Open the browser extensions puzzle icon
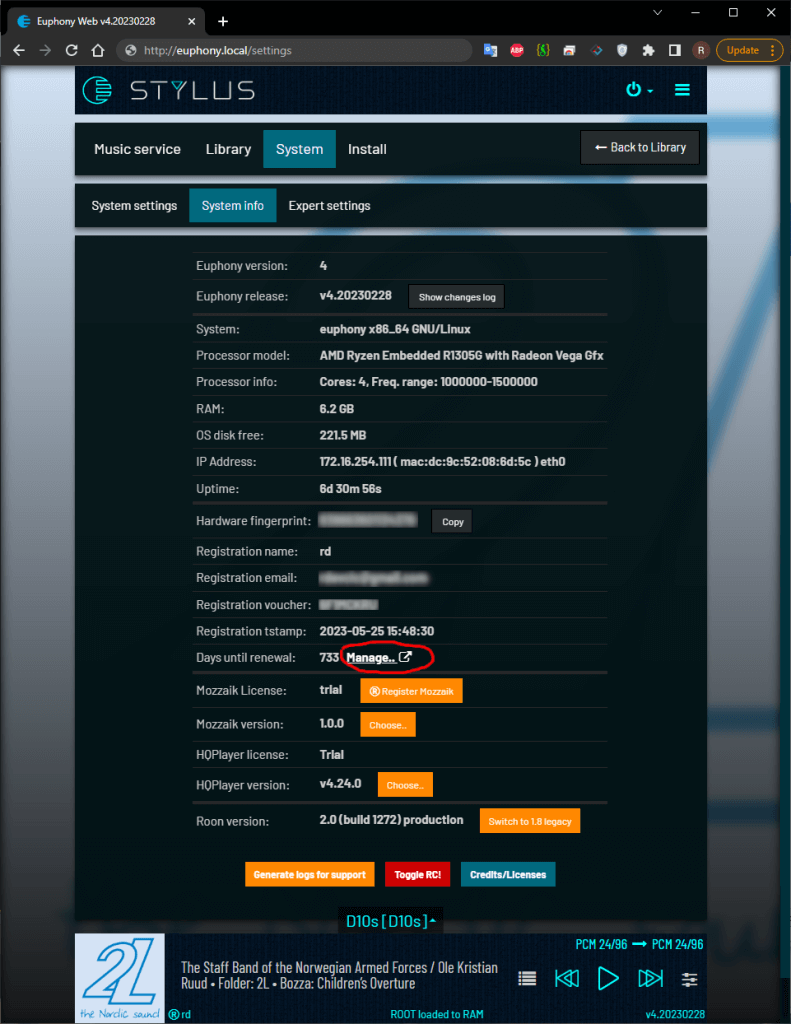 [648, 50]
